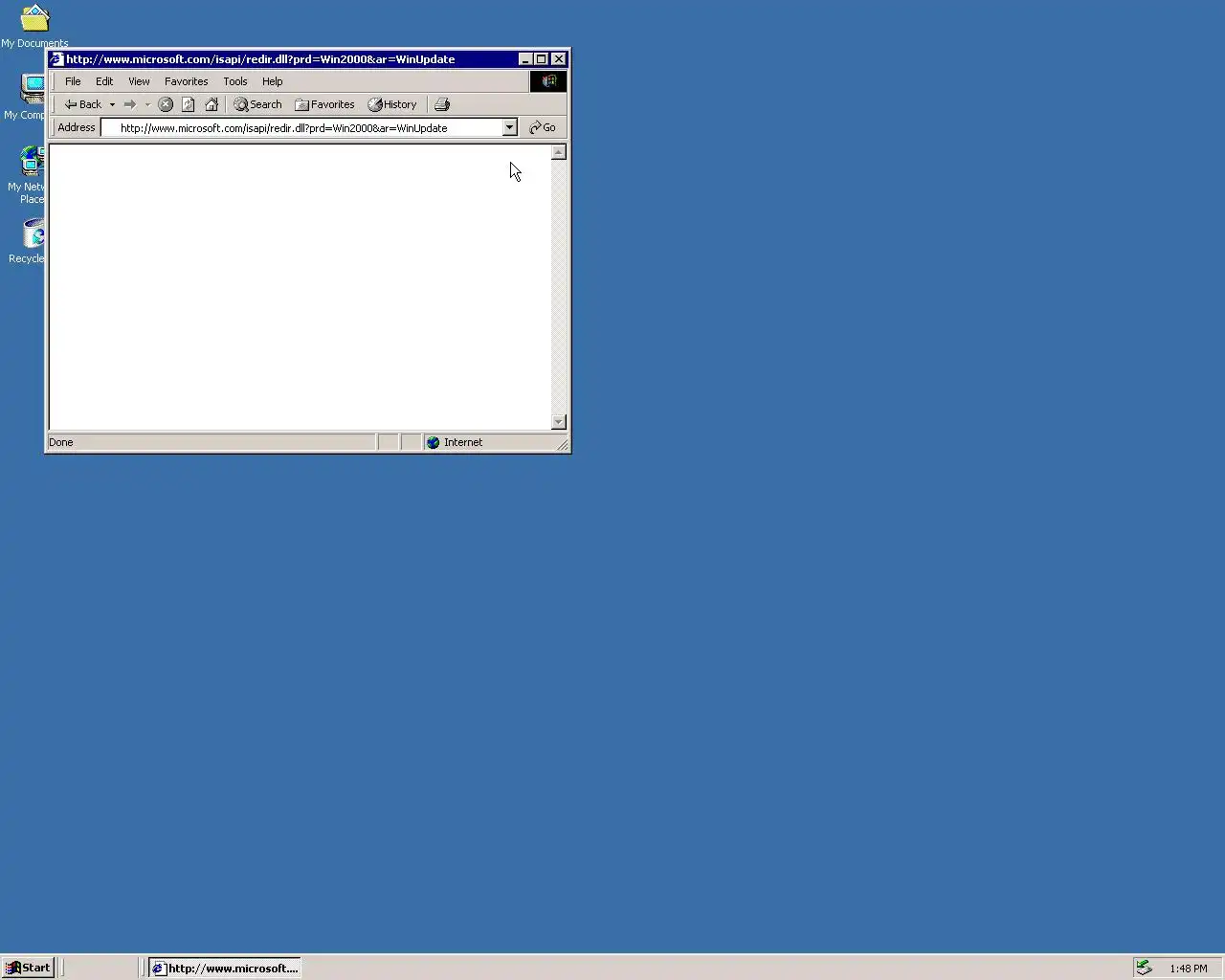The height and width of the screenshot is (980, 1225).
Task: Minimize the Internet Explorer window
Action: 525,59
